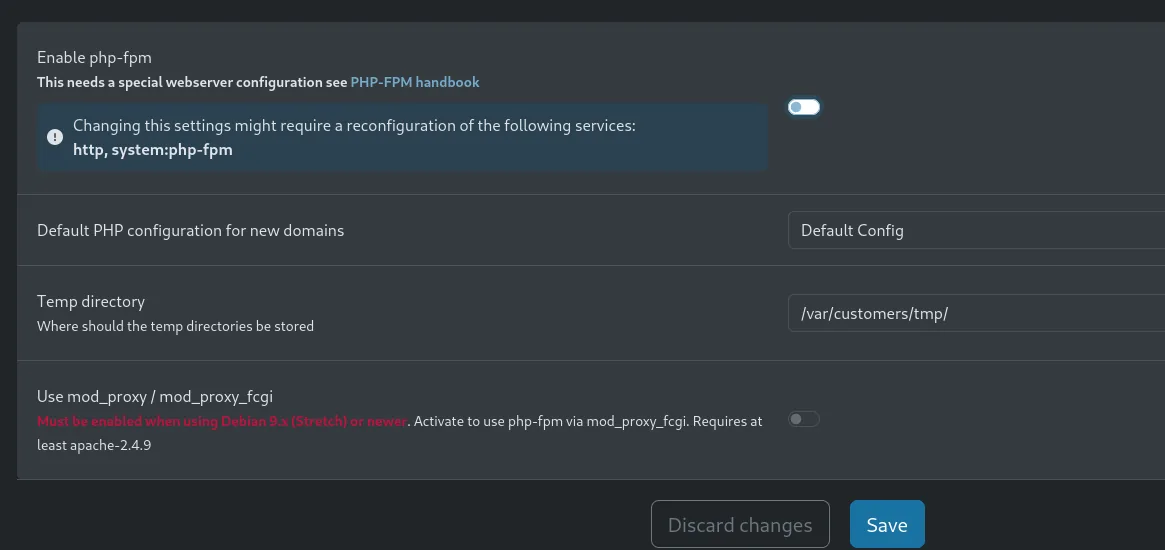Click the Discard changes button

[x=740, y=525]
